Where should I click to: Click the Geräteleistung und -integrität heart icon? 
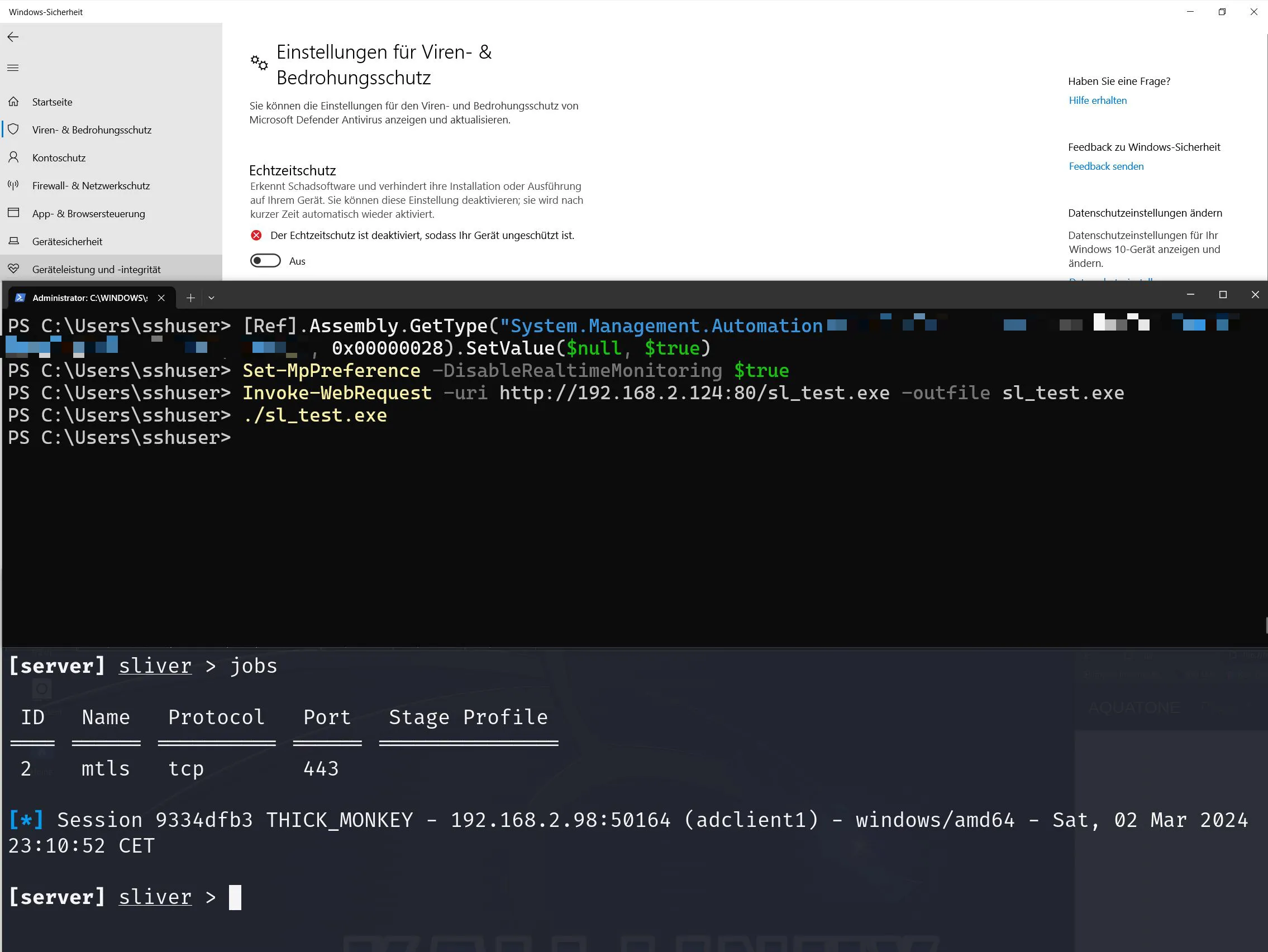click(x=14, y=269)
